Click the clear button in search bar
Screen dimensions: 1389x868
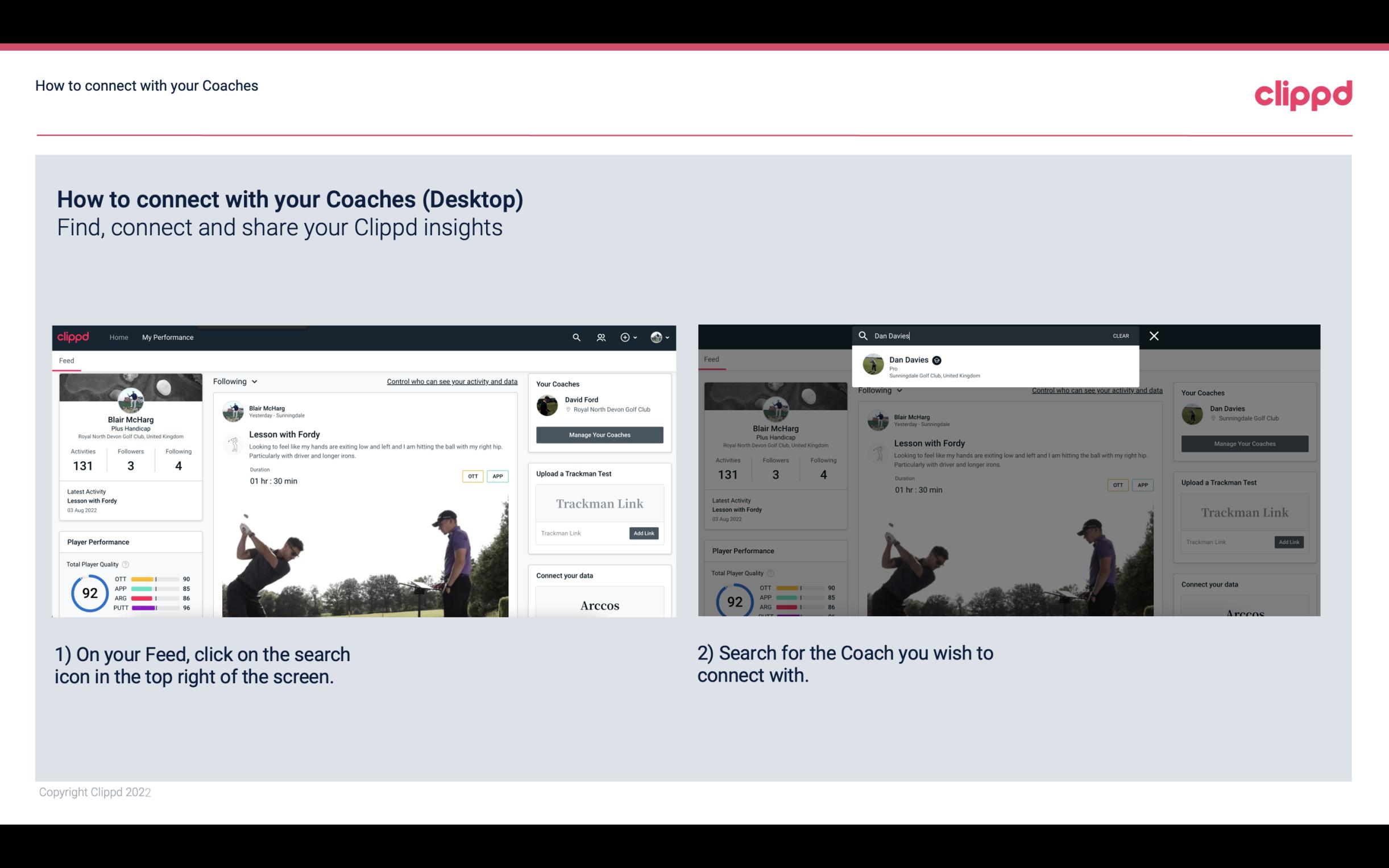coord(1120,335)
